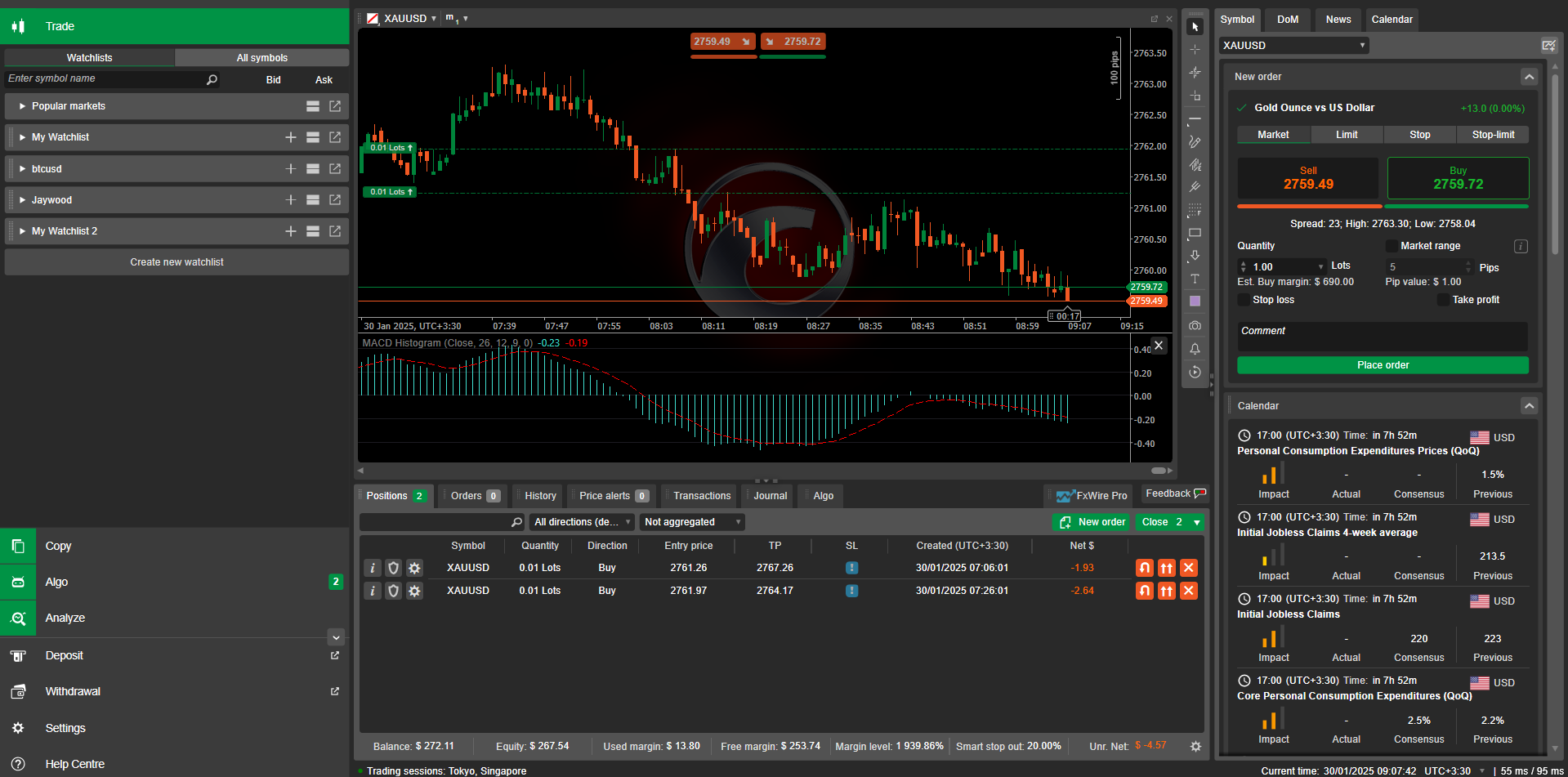Reverse the position with entry 2761.26

[1145, 568]
